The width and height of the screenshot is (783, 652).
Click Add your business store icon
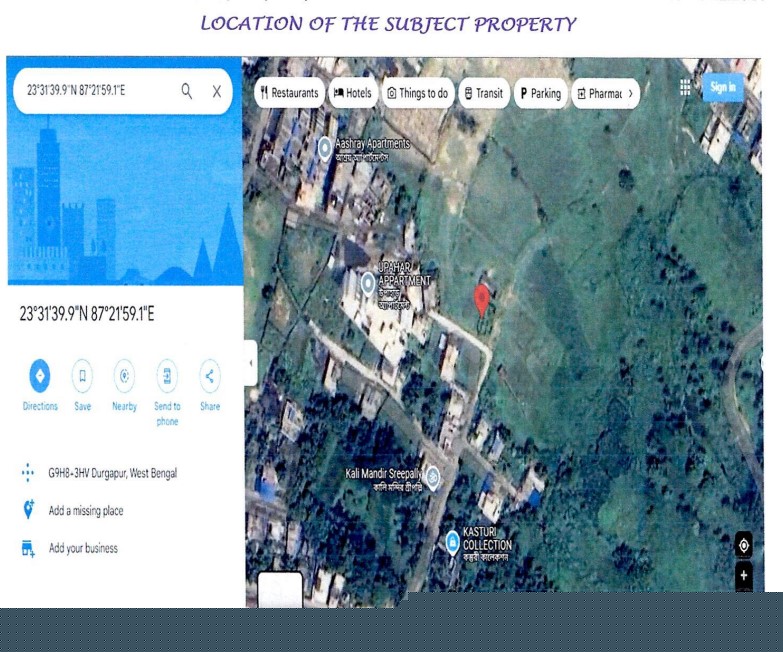[28, 549]
